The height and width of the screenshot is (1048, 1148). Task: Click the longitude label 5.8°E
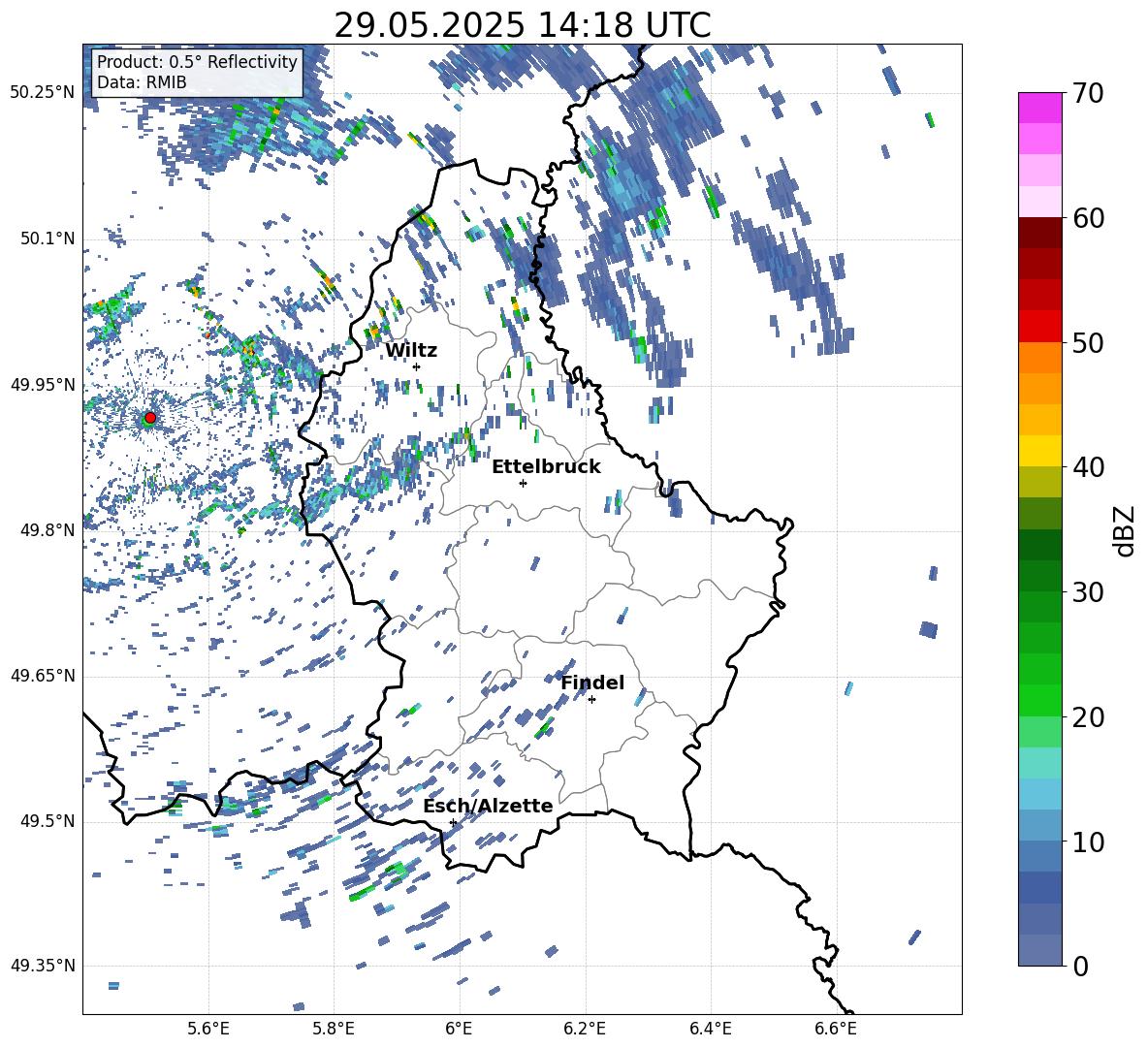pos(334,1029)
